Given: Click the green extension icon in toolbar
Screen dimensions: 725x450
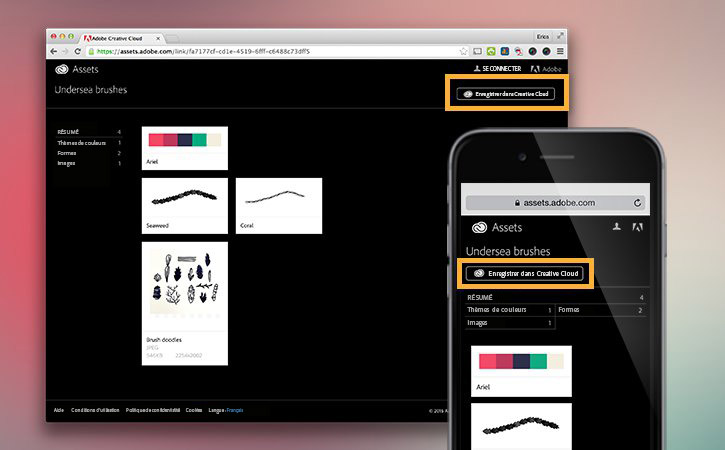Looking at the screenshot, I should tap(491, 51).
